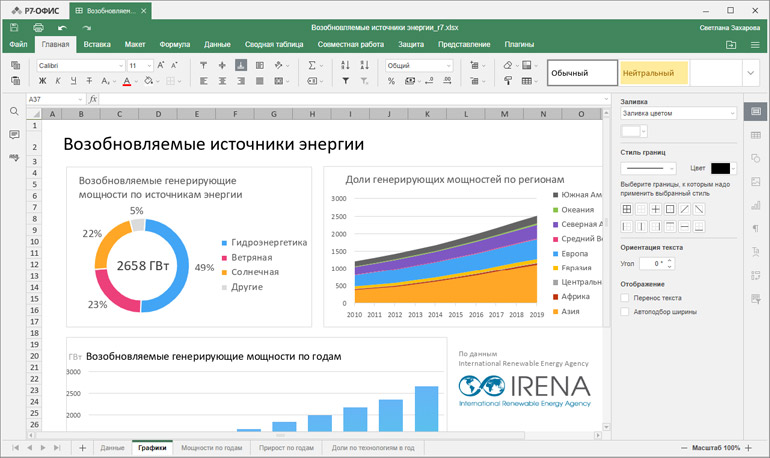Apply the Нейтральный cell style

tap(653, 73)
